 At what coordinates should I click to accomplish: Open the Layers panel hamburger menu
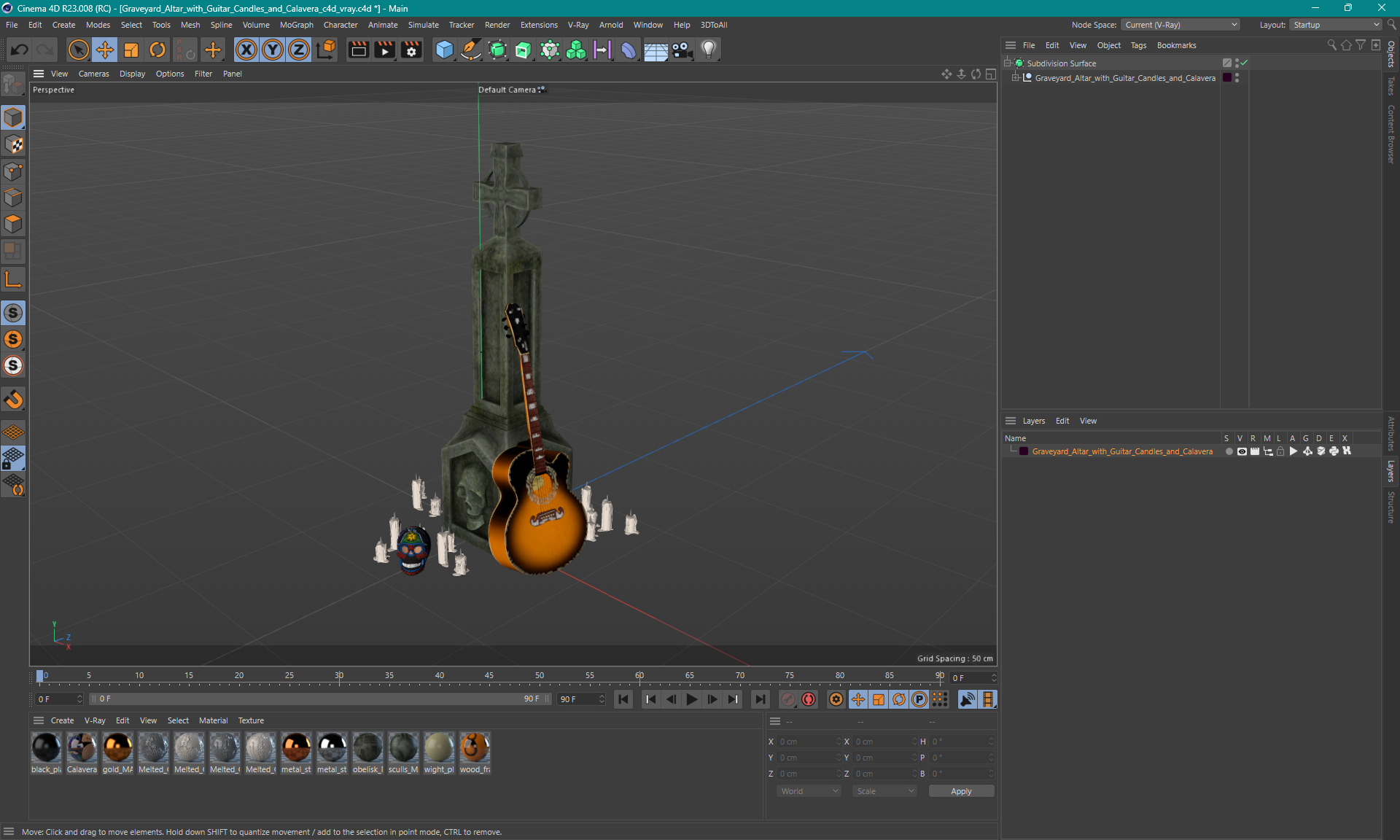(x=1011, y=421)
